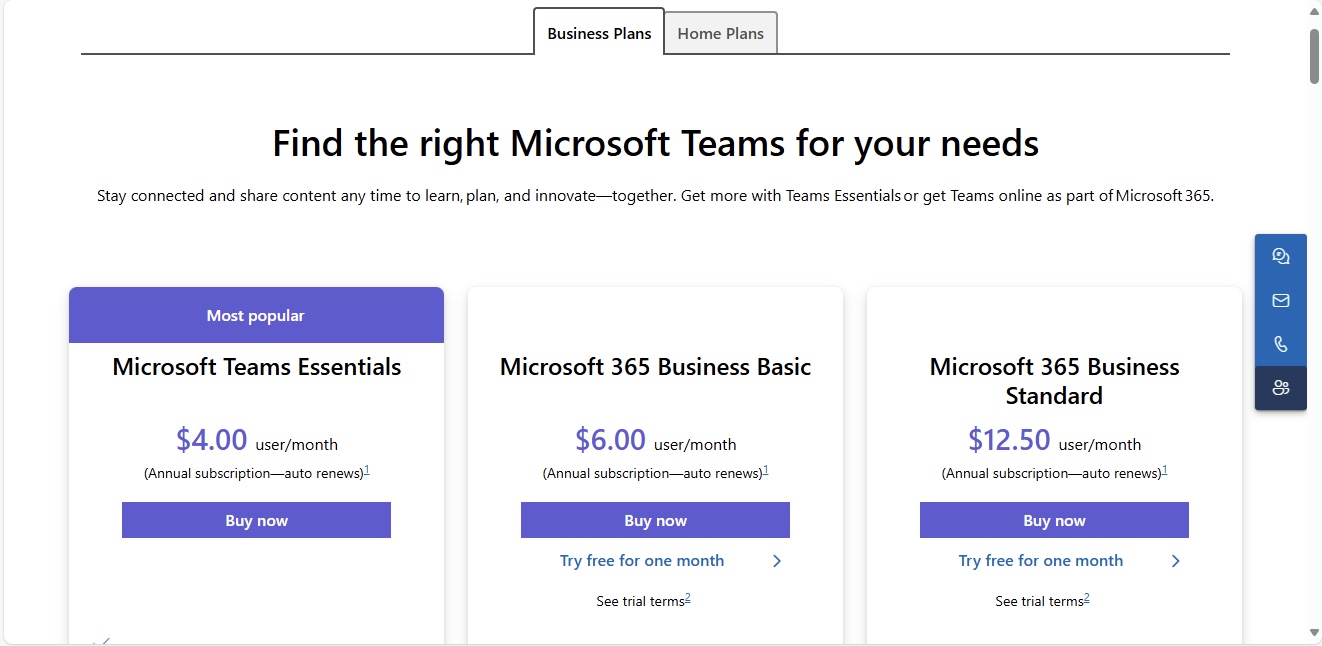The width and height of the screenshot is (1322, 646).
Task: Open footnote 2 for Business Standard trial terms
Action: coord(1087,598)
